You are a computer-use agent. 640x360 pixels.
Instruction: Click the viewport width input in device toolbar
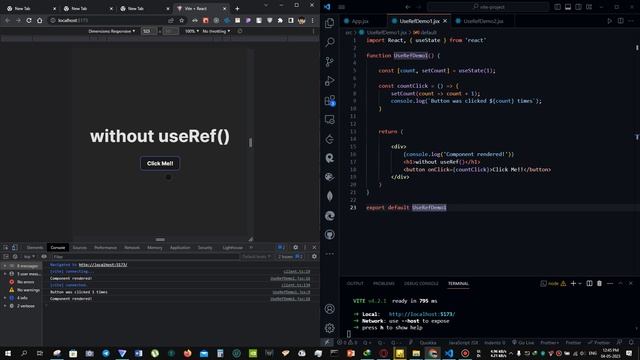pos(148,31)
